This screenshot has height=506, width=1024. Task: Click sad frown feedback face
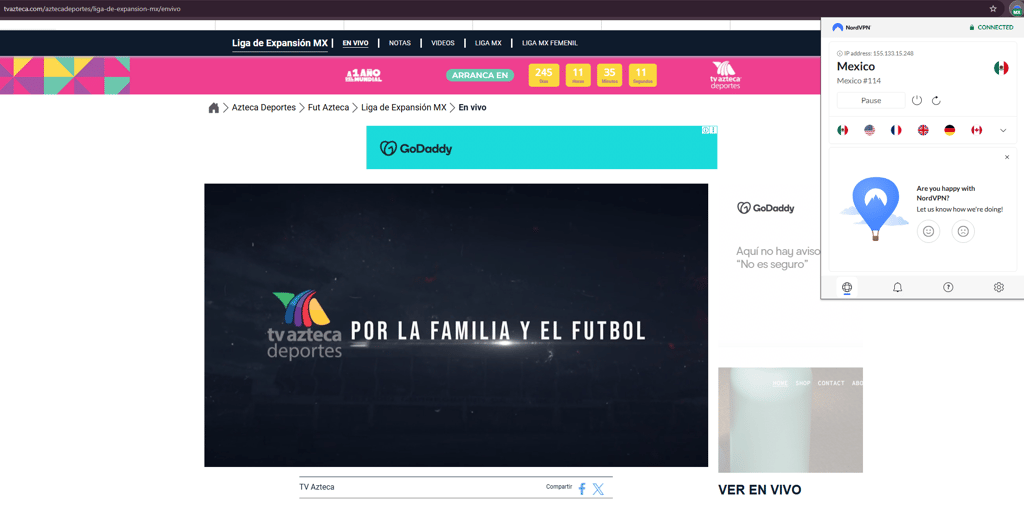(x=963, y=231)
